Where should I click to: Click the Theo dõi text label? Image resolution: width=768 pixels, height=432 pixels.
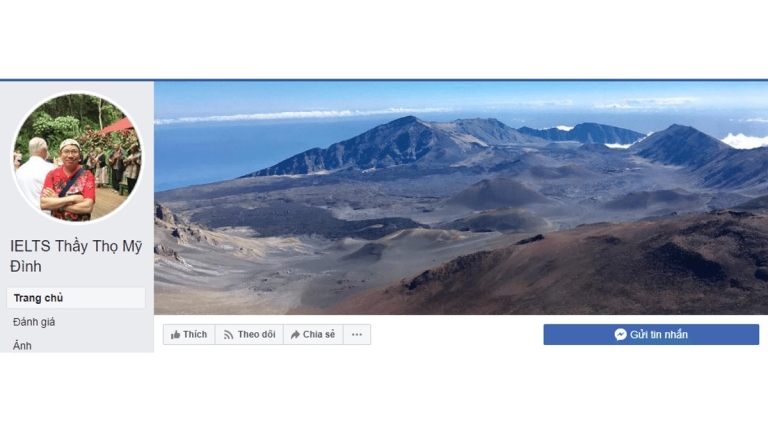tap(256, 335)
